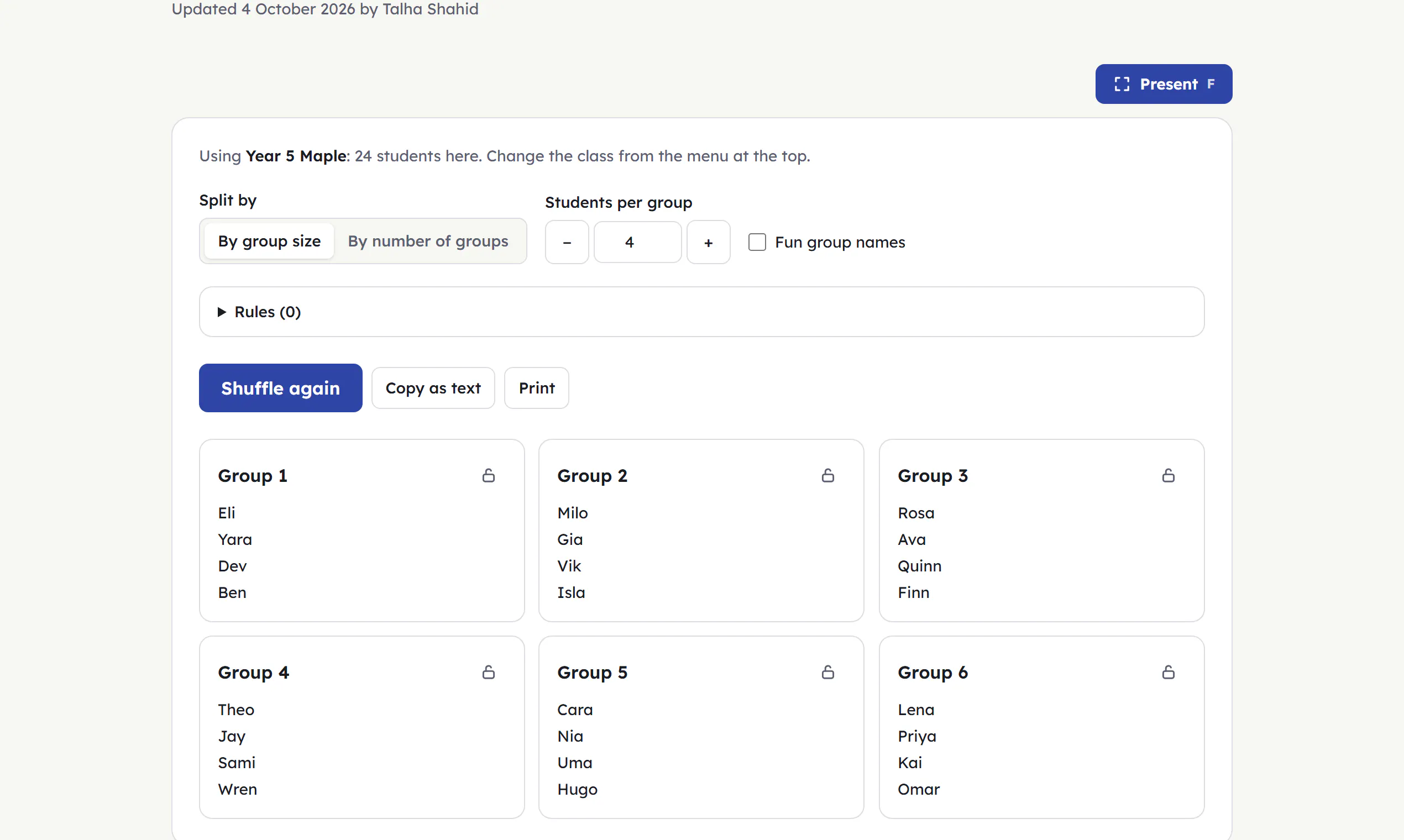This screenshot has width=1404, height=840.
Task: Select student Yara in Group 1
Action: click(235, 539)
